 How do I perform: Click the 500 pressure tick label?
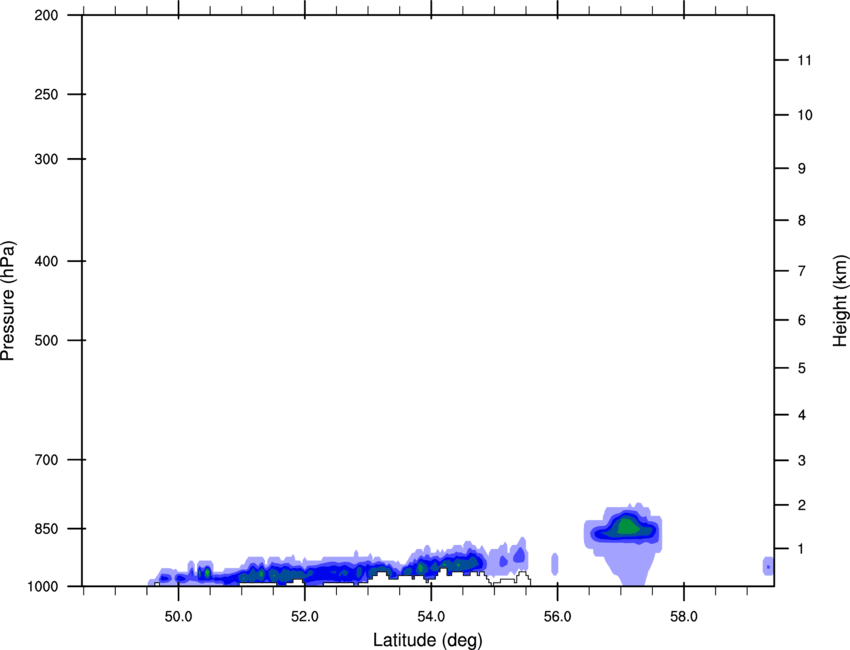46,340
